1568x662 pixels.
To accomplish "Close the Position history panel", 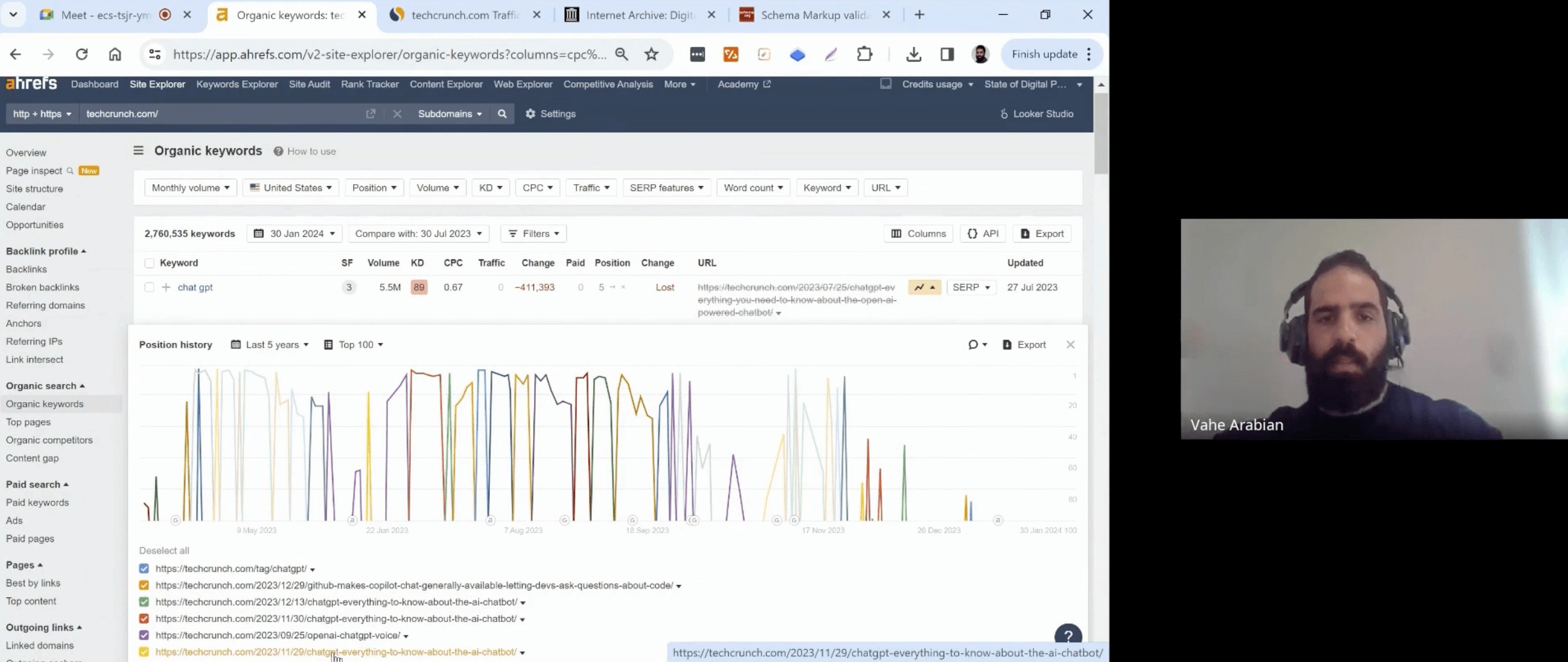I will (x=1070, y=345).
